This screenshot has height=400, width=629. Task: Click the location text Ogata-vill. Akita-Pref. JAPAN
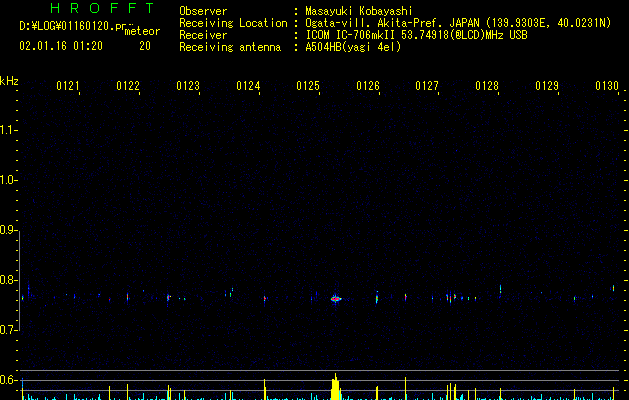pyautogui.click(x=392, y=23)
